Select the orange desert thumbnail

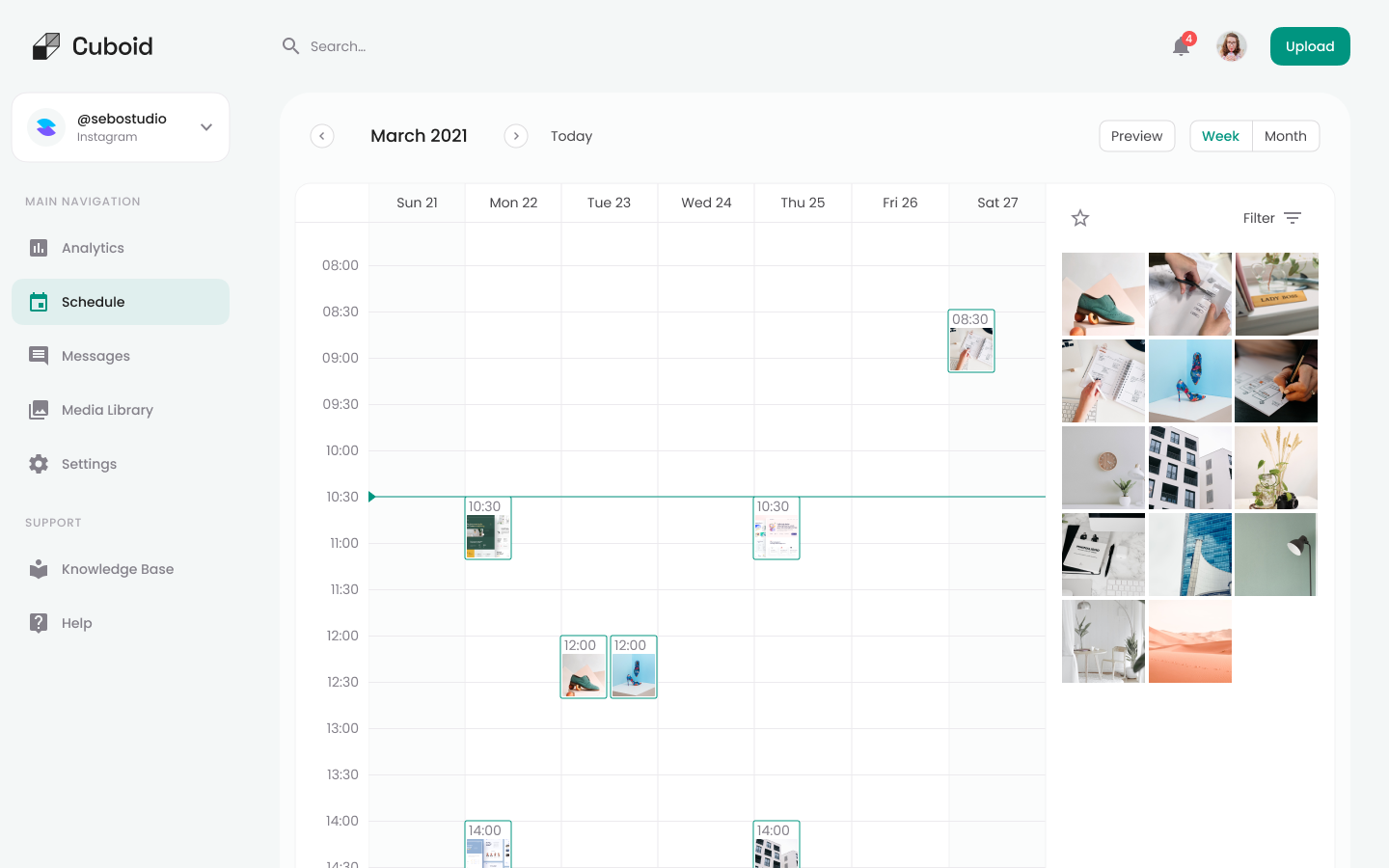(1189, 641)
